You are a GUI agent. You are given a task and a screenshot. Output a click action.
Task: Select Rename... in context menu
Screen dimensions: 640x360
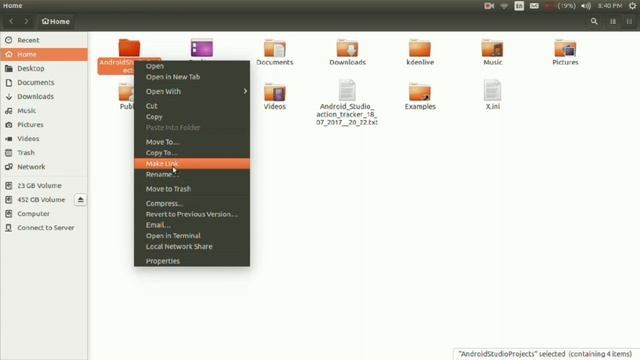192,174
